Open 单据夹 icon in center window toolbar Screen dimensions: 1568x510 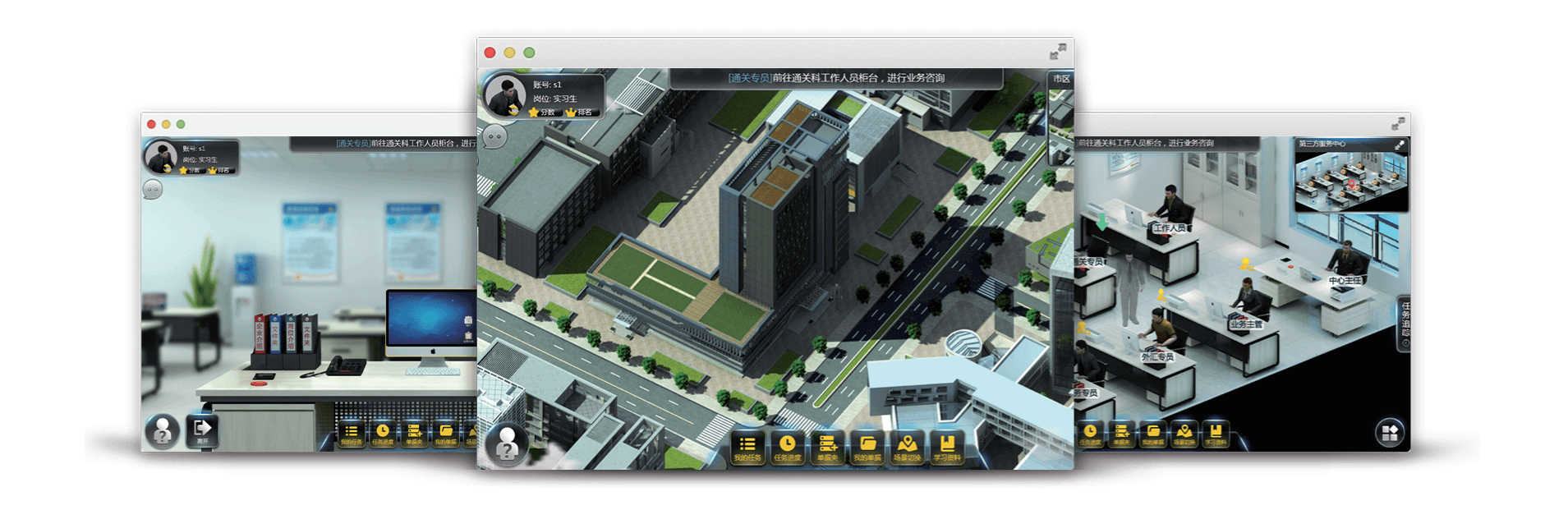827,448
